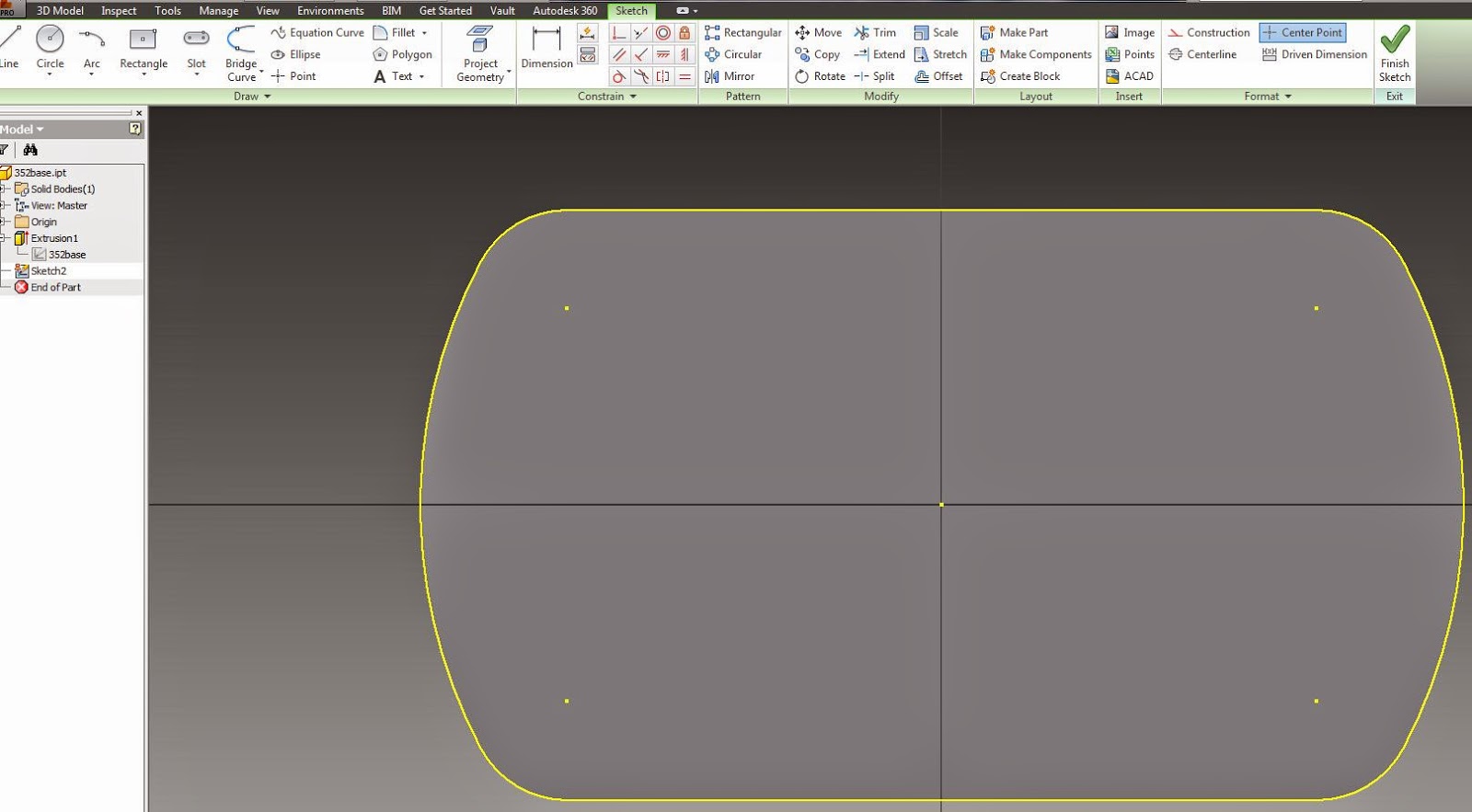
Task: Click the Rectangular pattern button
Action: [x=743, y=32]
